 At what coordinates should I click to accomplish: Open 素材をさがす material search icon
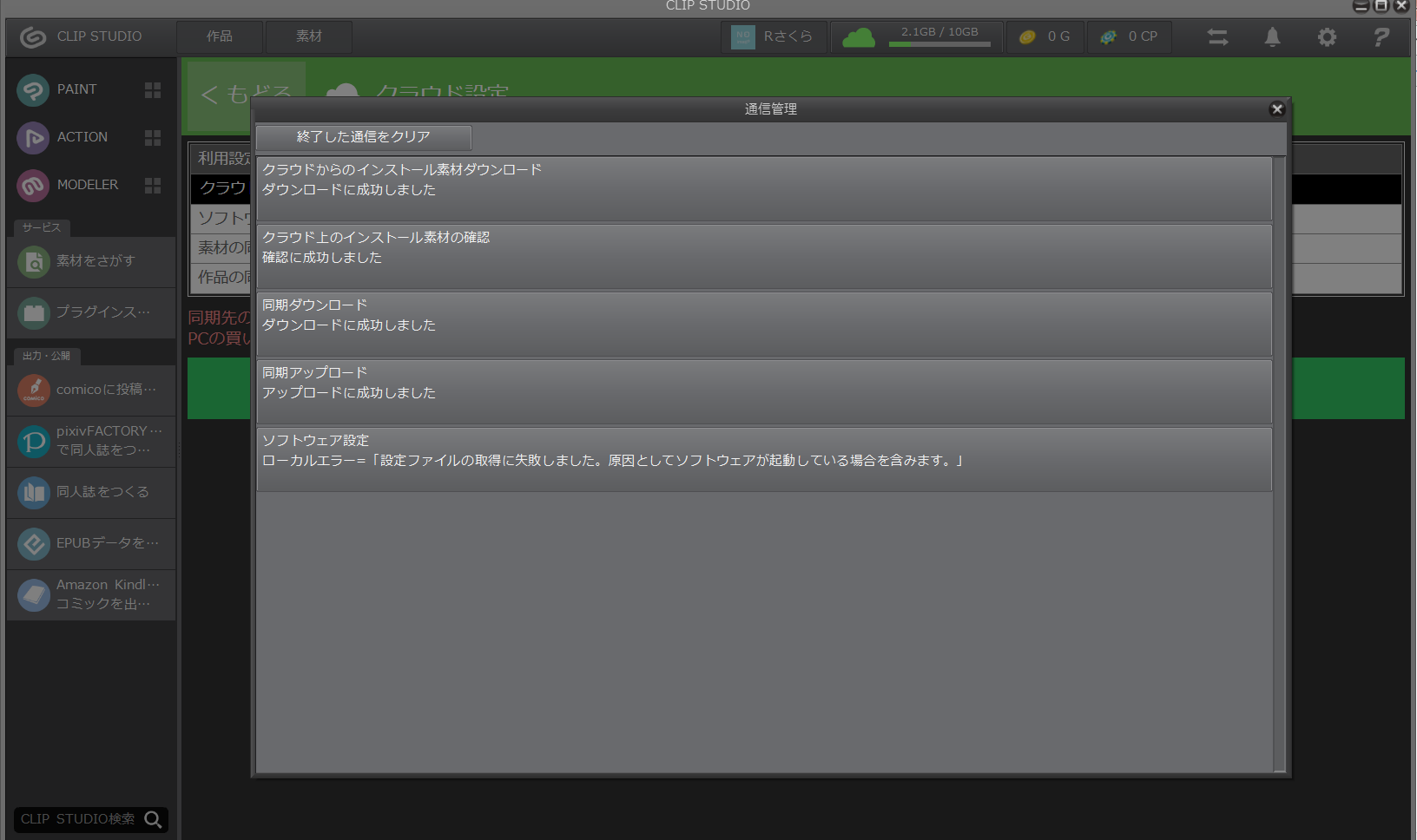tap(34, 261)
